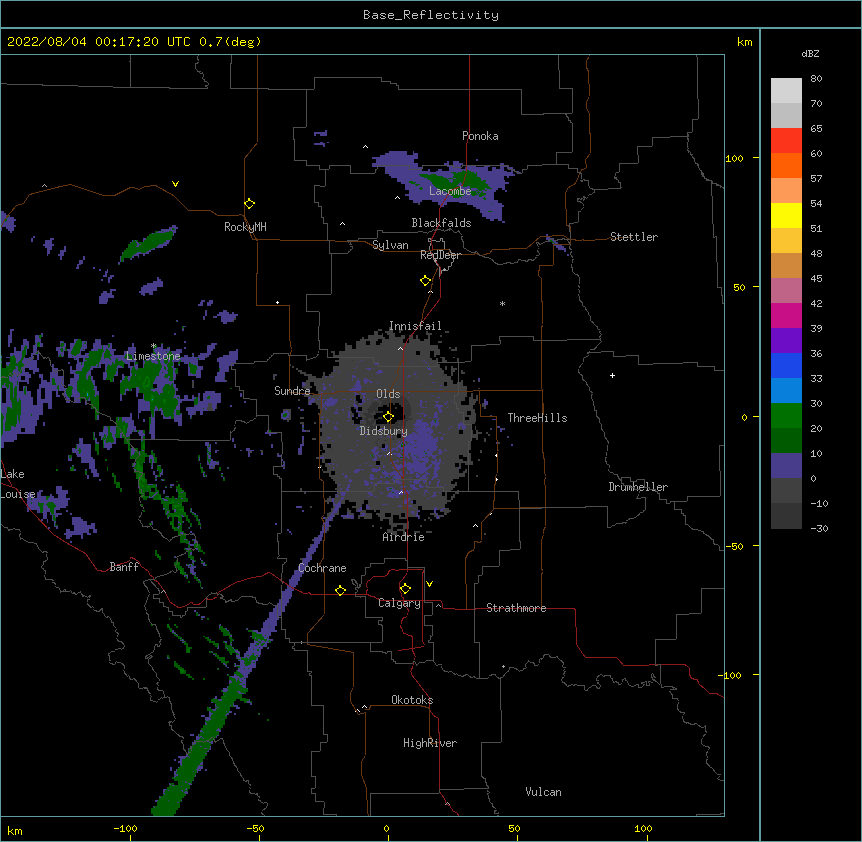The image size is (862, 842).
Task: Select the Lake Louise label at the map edge
Action: tap(18, 484)
